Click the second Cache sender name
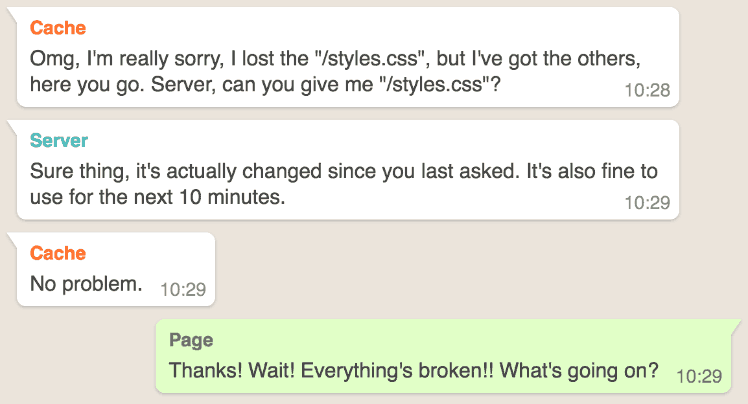 point(58,253)
